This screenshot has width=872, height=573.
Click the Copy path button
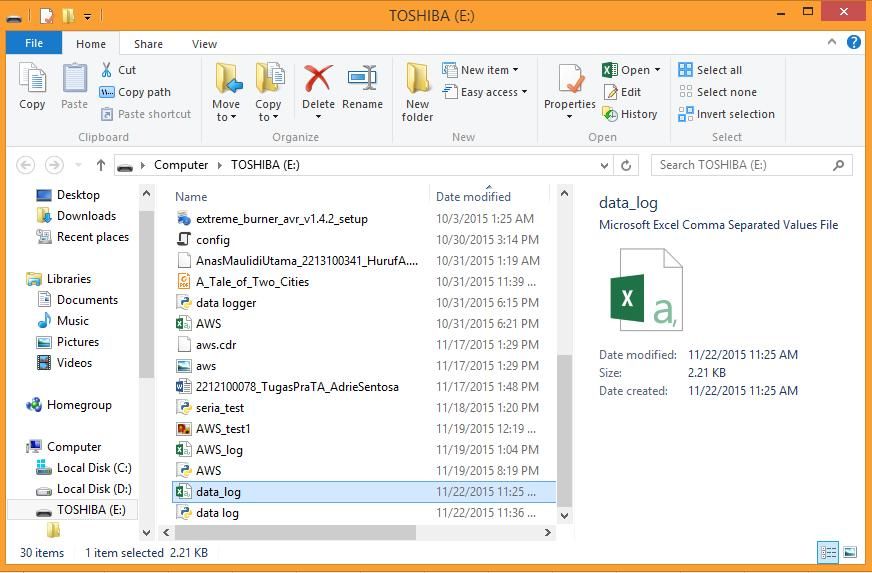pos(135,92)
